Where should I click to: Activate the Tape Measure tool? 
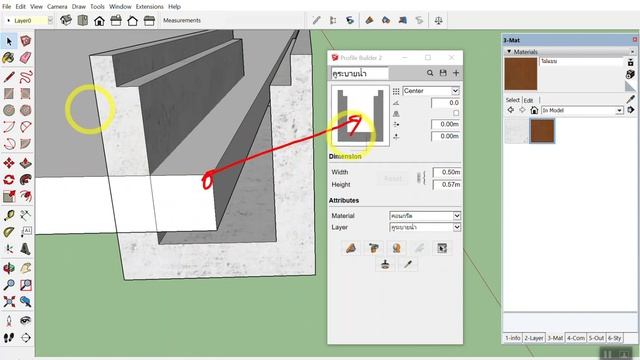point(9,216)
